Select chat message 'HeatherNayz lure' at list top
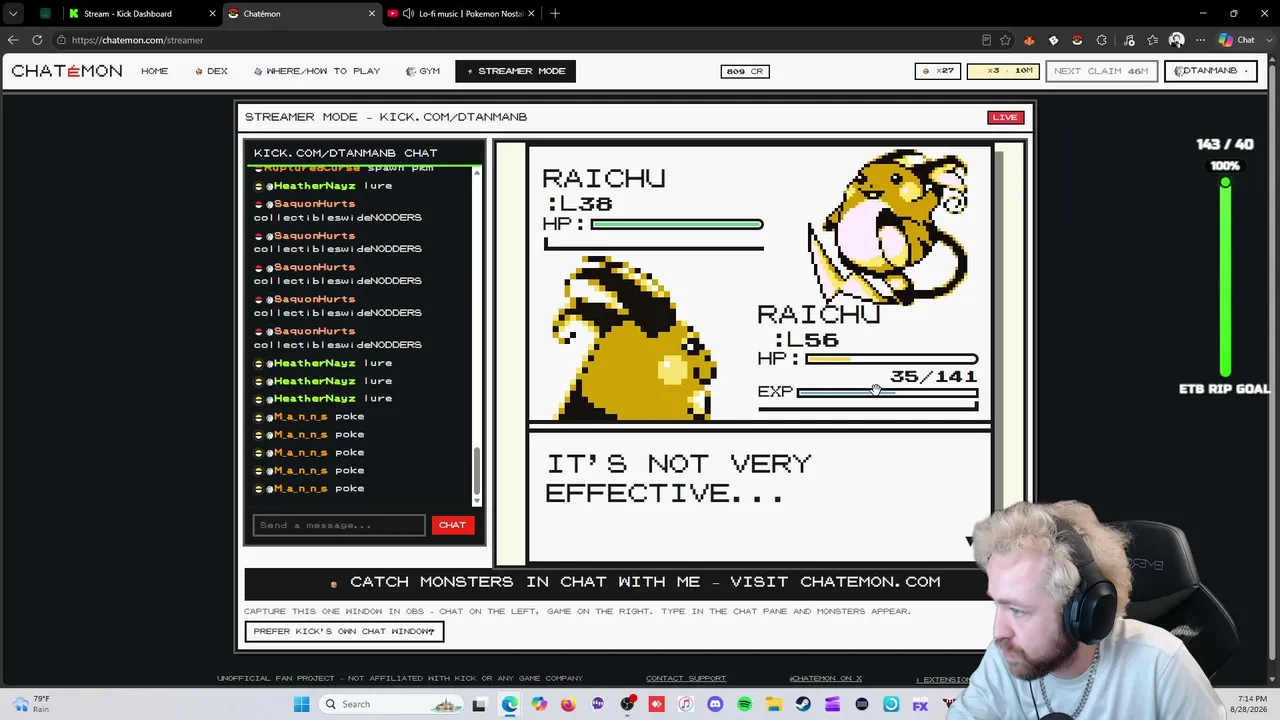The height and width of the screenshot is (720, 1280). [325, 186]
